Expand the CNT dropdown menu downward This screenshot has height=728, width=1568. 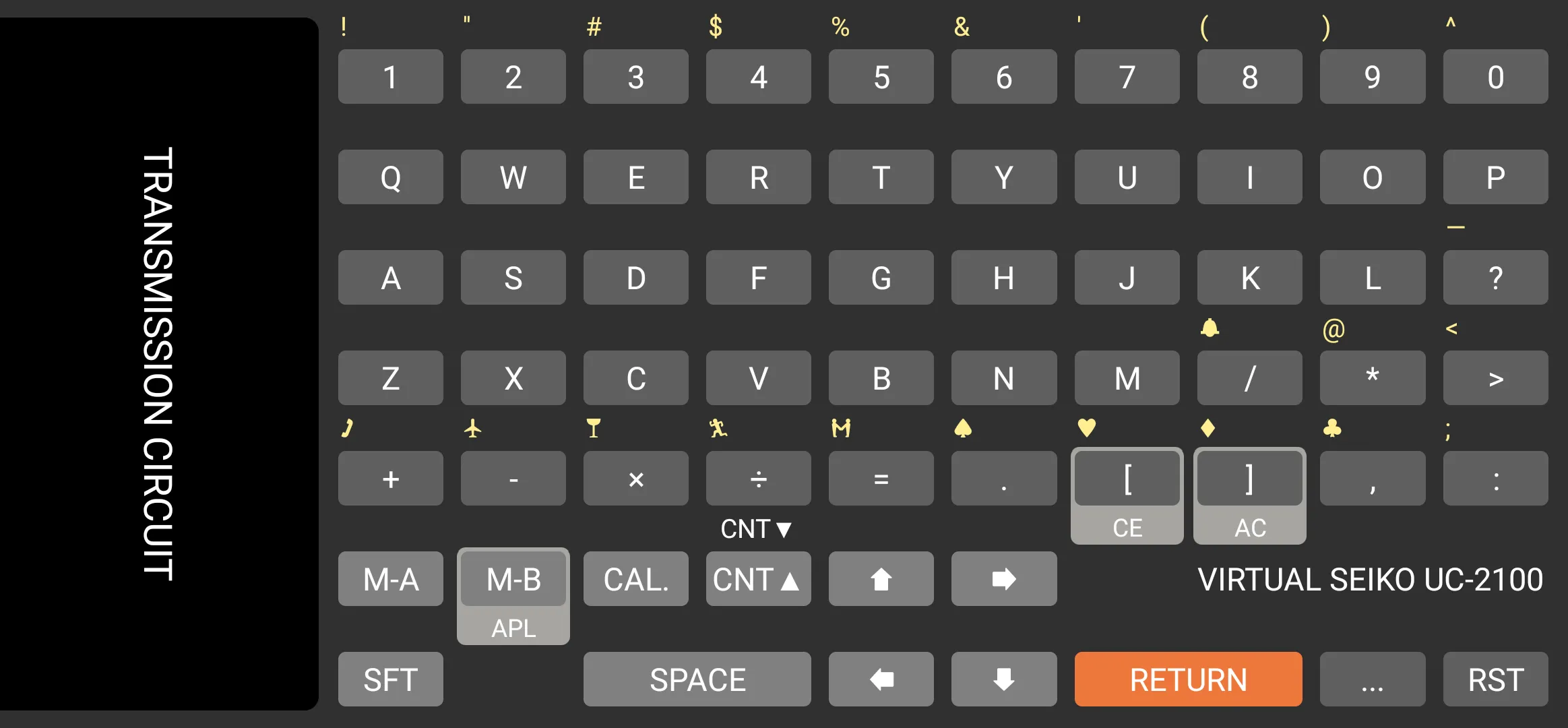tap(757, 528)
